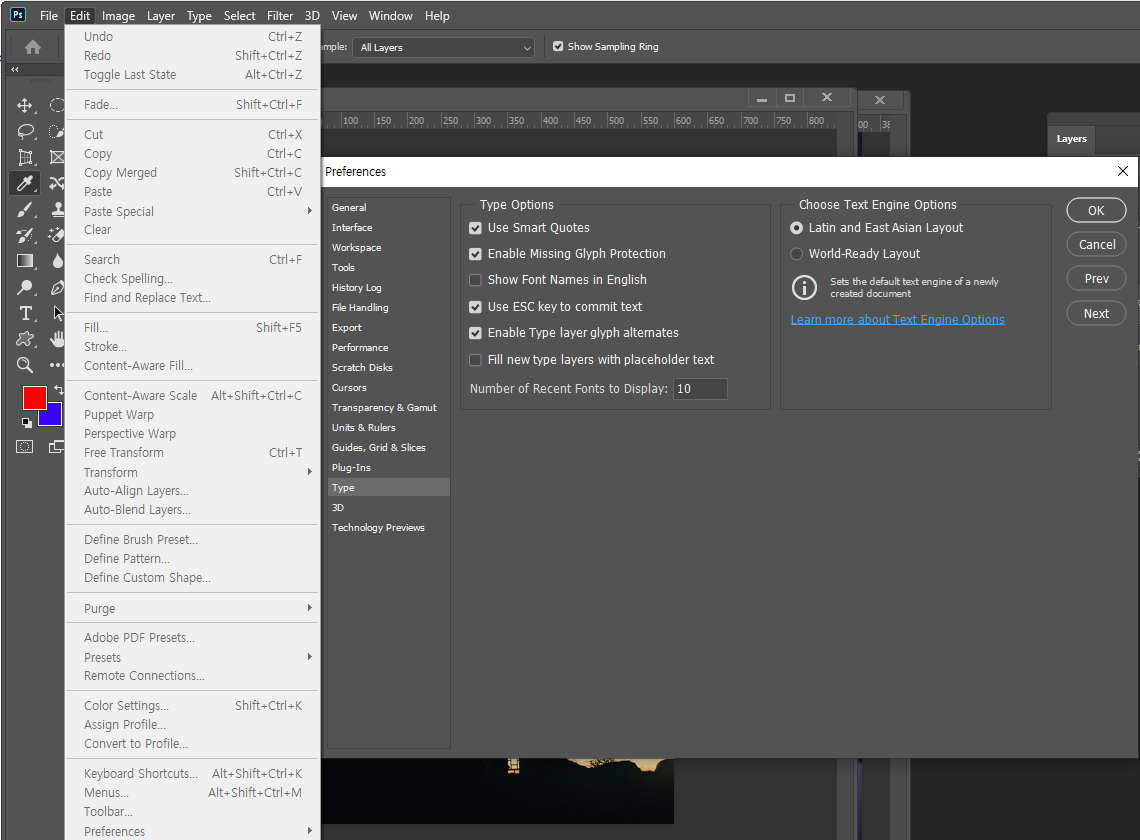
Task: Choose the World-Ready Layout radio option
Action: (797, 254)
